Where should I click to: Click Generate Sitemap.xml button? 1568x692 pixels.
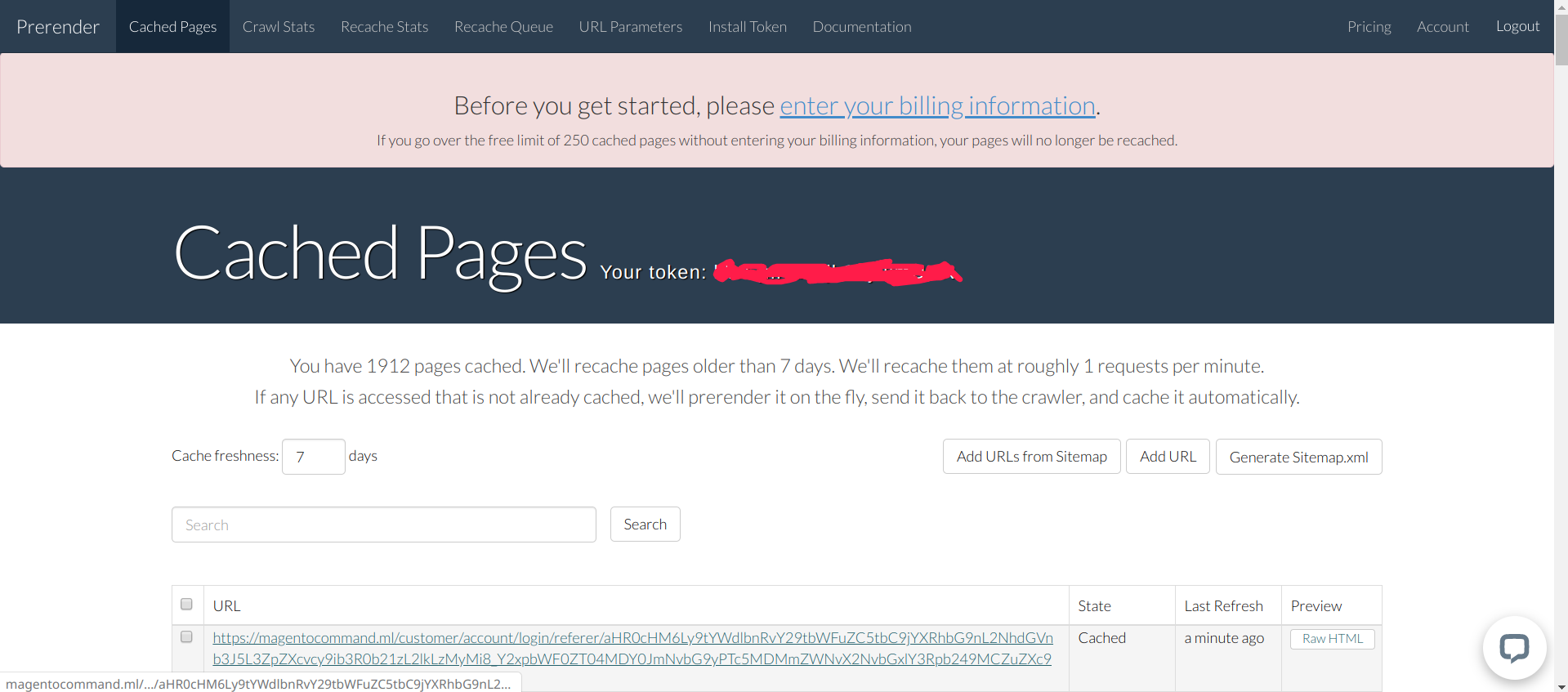[1298, 457]
